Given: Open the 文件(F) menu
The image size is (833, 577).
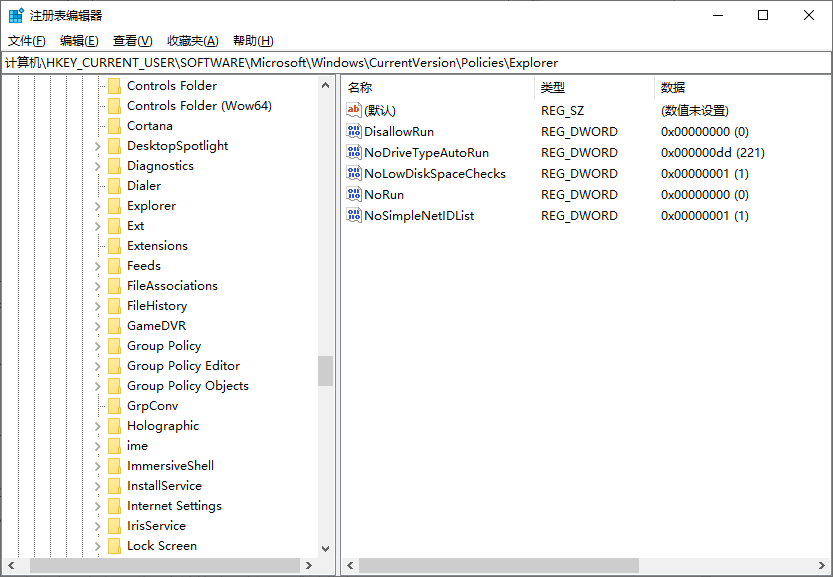Looking at the screenshot, I should (27, 41).
